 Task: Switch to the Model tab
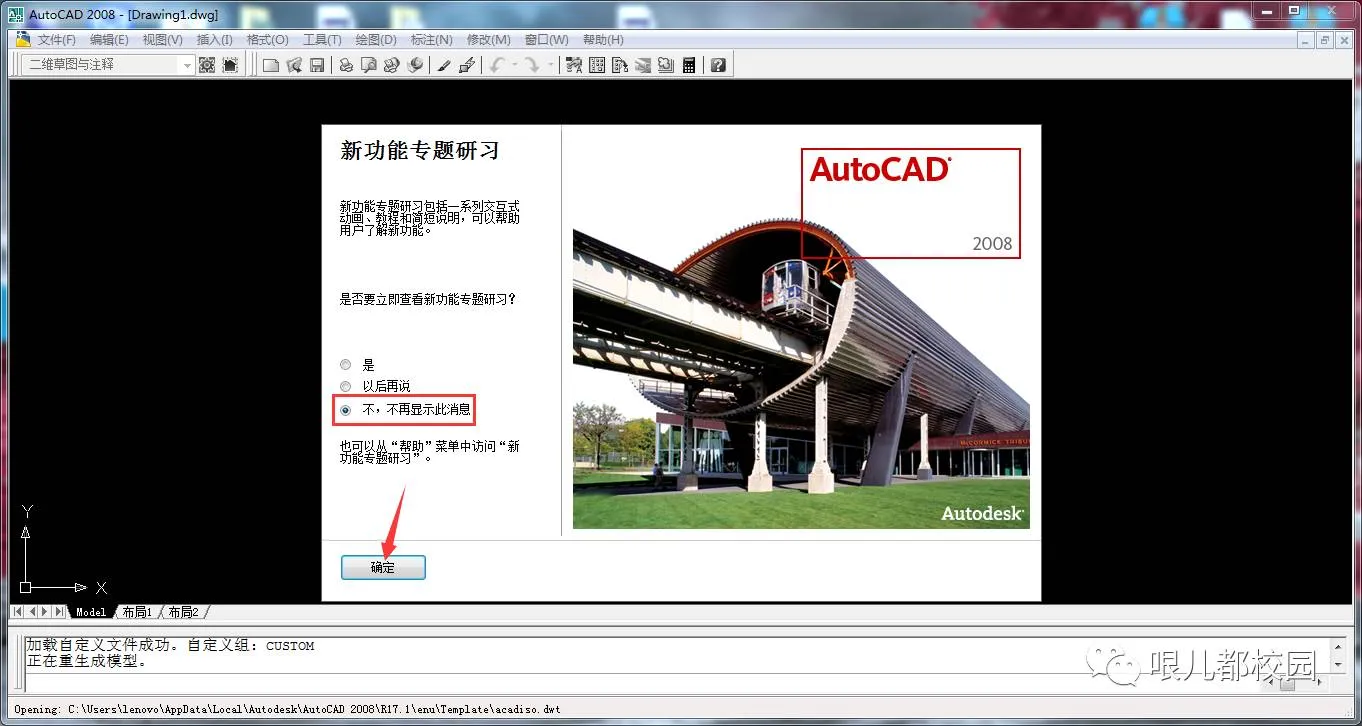coord(90,612)
